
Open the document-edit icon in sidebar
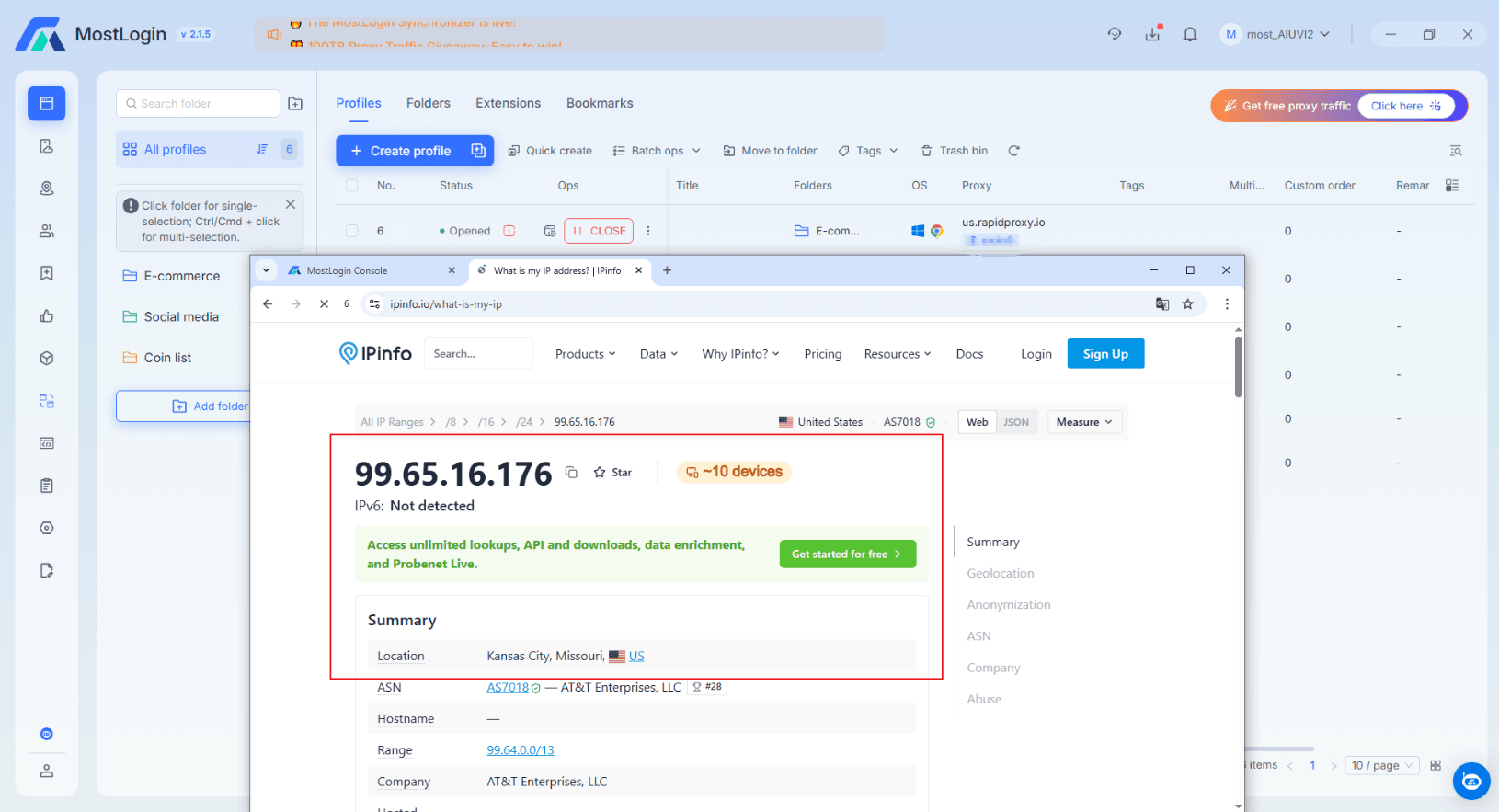(47, 570)
